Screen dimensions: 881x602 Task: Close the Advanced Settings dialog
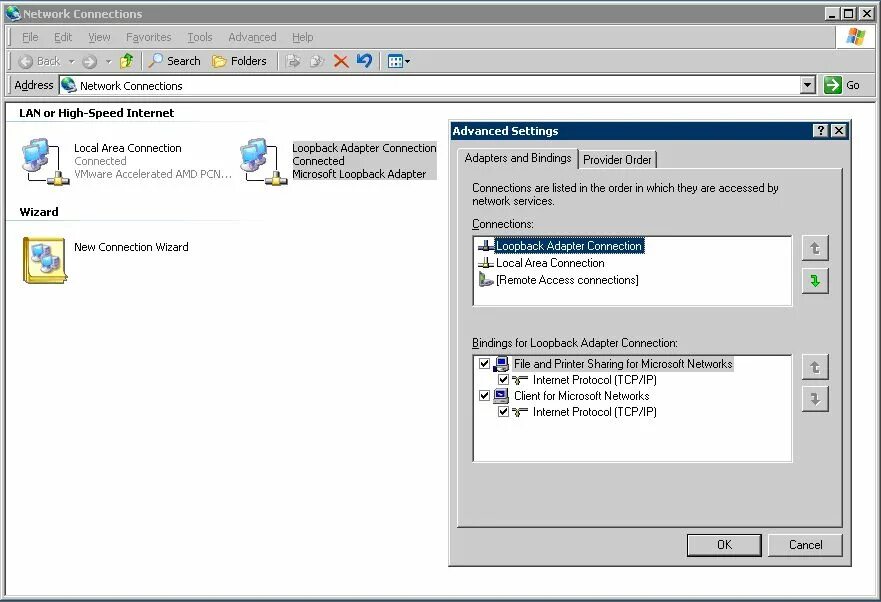coord(839,130)
